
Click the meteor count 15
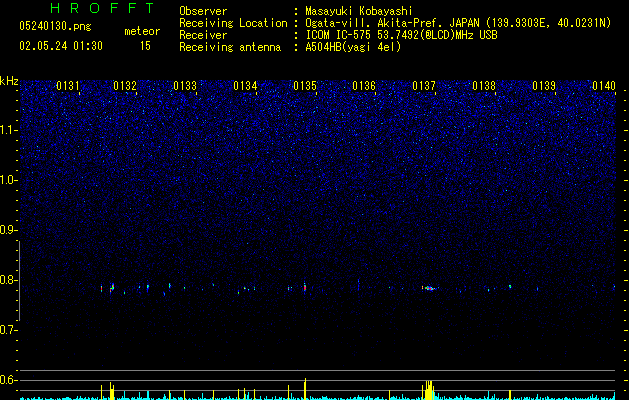145,46
